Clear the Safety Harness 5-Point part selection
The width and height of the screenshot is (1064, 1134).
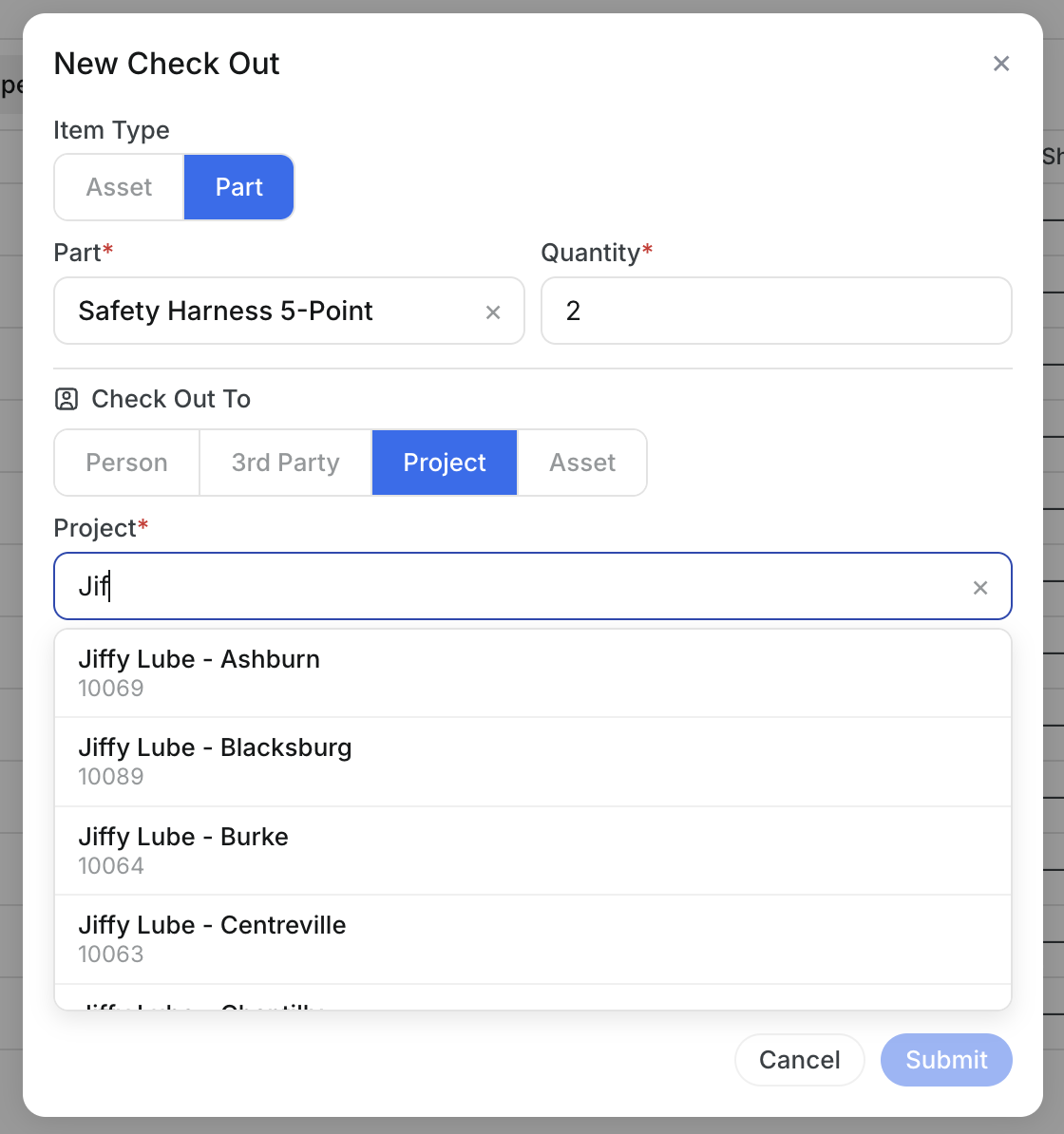tap(493, 312)
